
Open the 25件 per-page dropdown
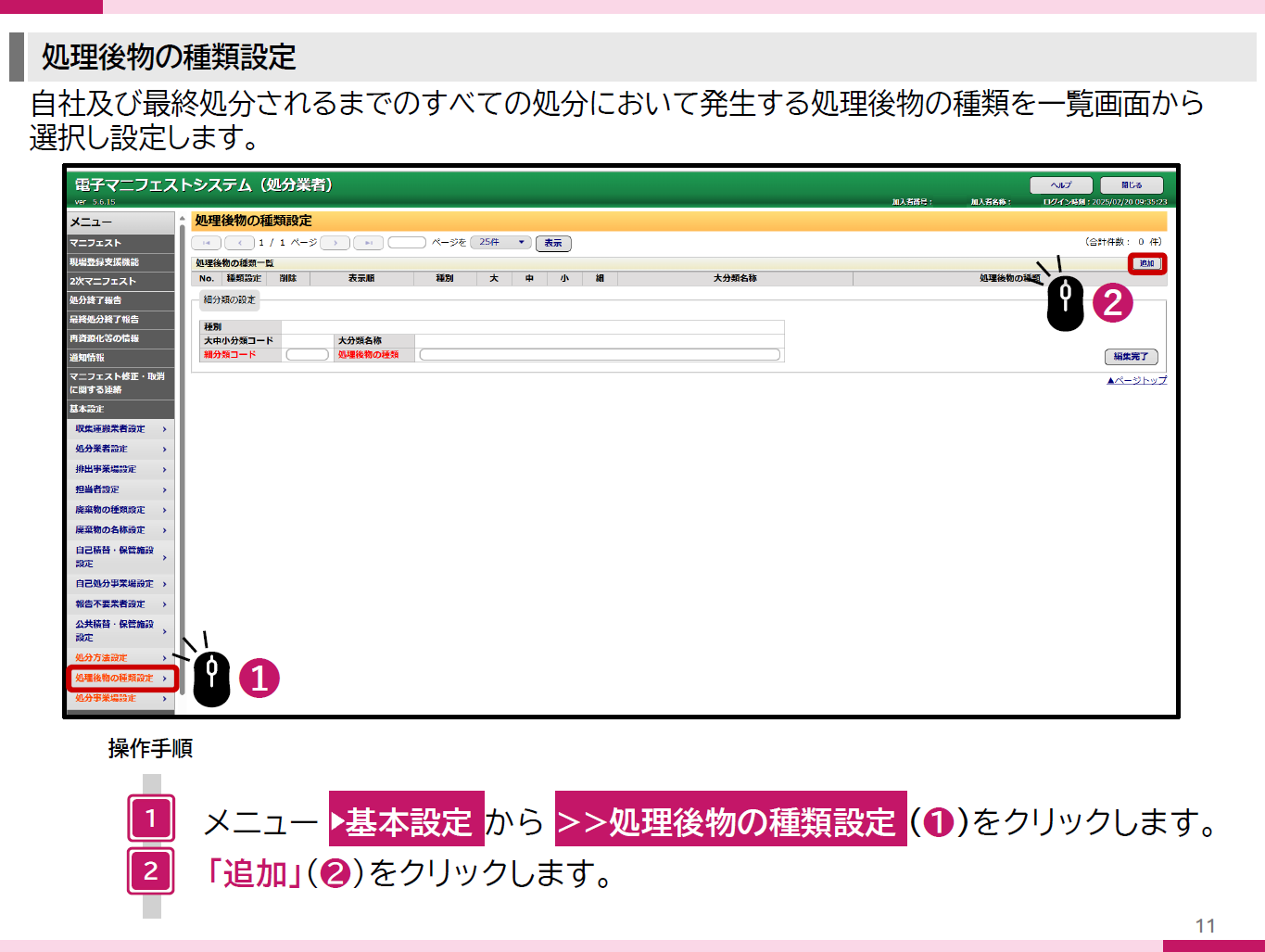tap(501, 242)
